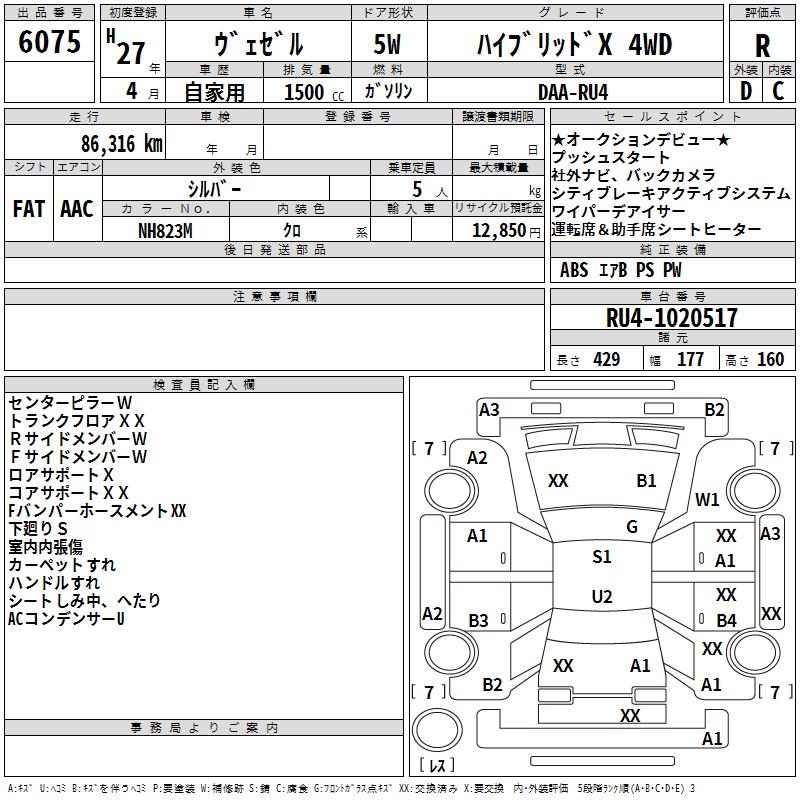Click mileage value 86,316 km

[x=122, y=144]
